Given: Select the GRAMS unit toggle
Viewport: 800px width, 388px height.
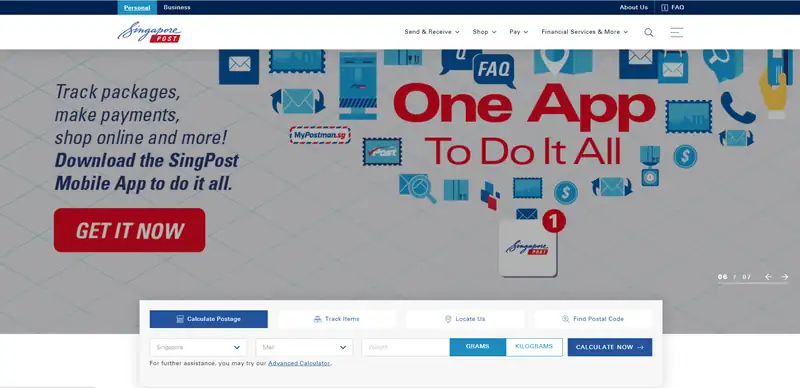Looking at the screenshot, I should coord(478,347).
